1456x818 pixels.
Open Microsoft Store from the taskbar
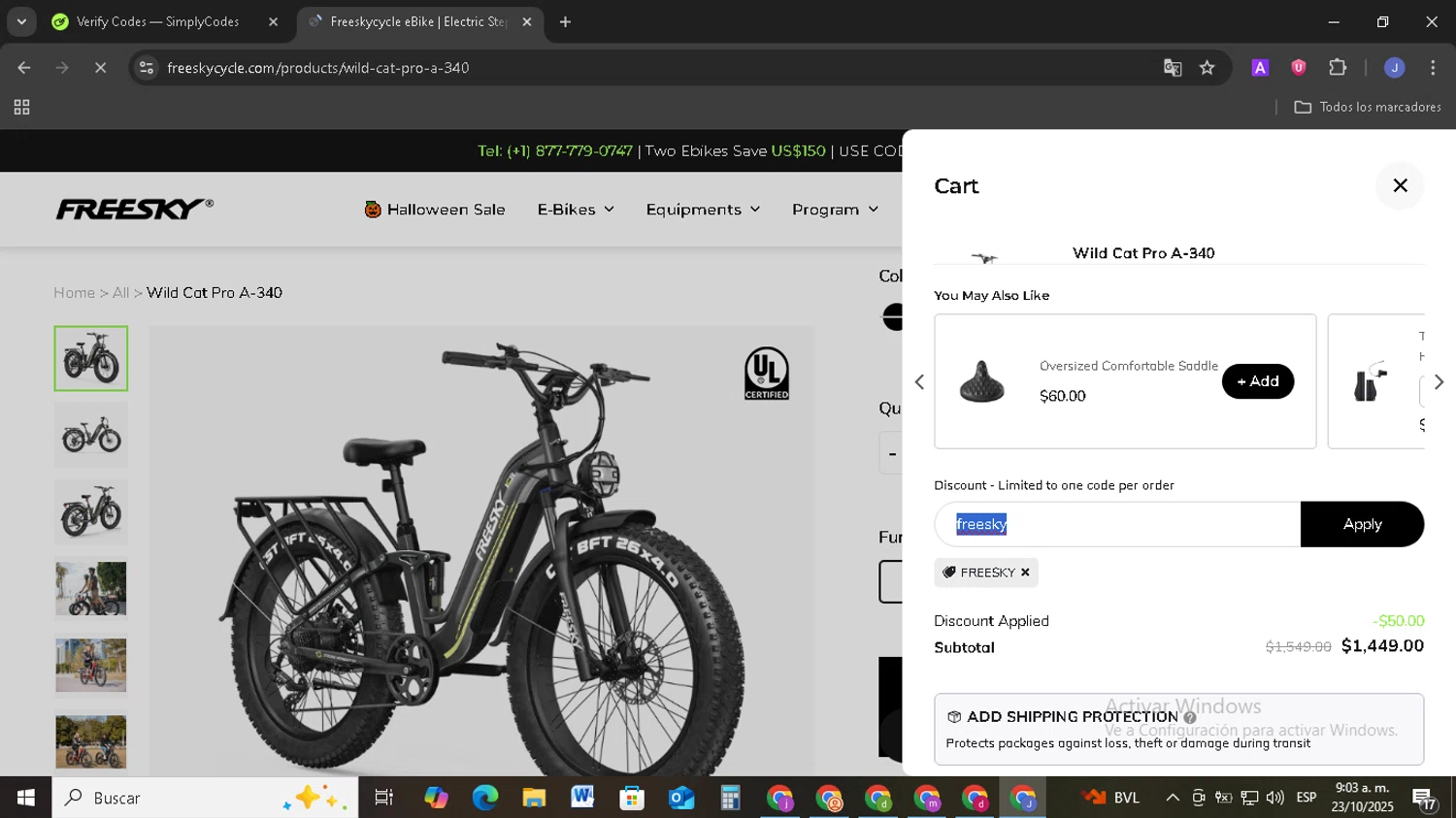tap(632, 798)
